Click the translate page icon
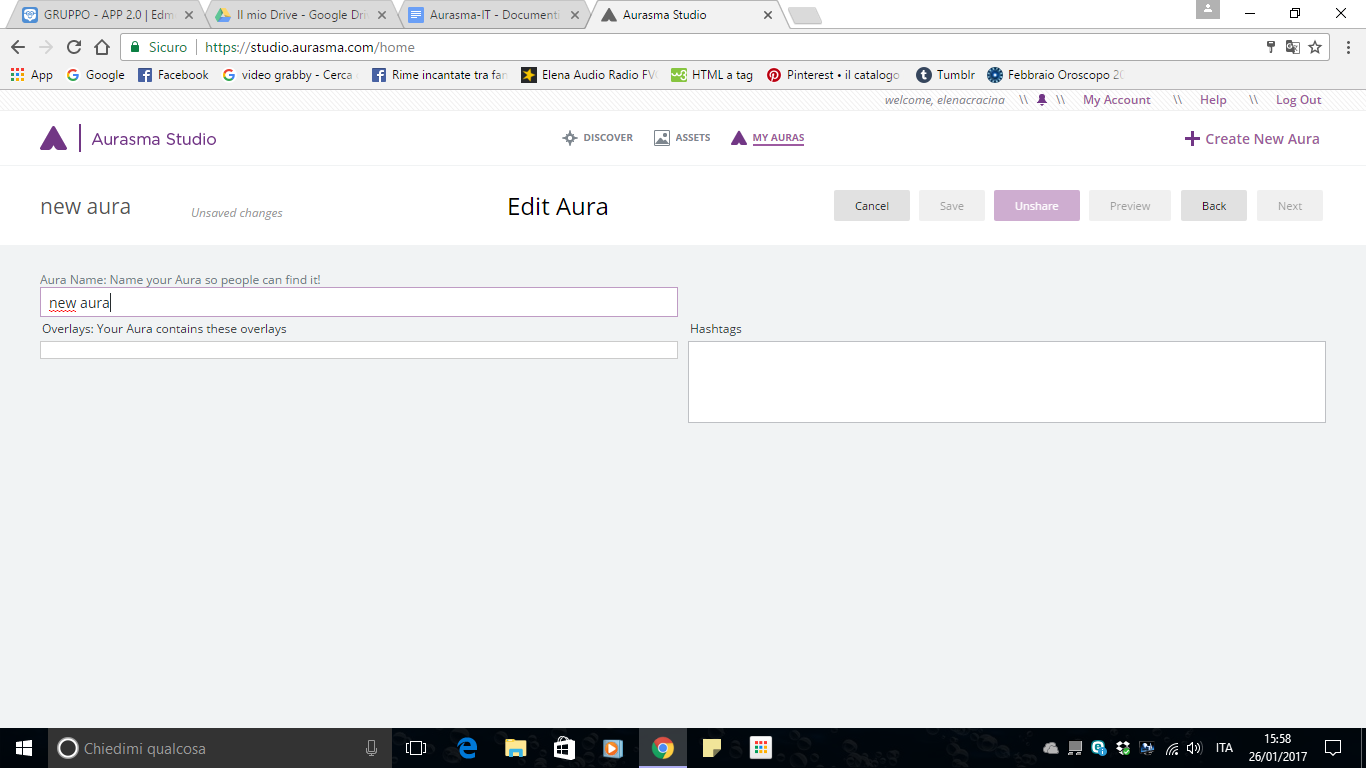Viewport: 1366px width, 768px height. tap(1293, 47)
